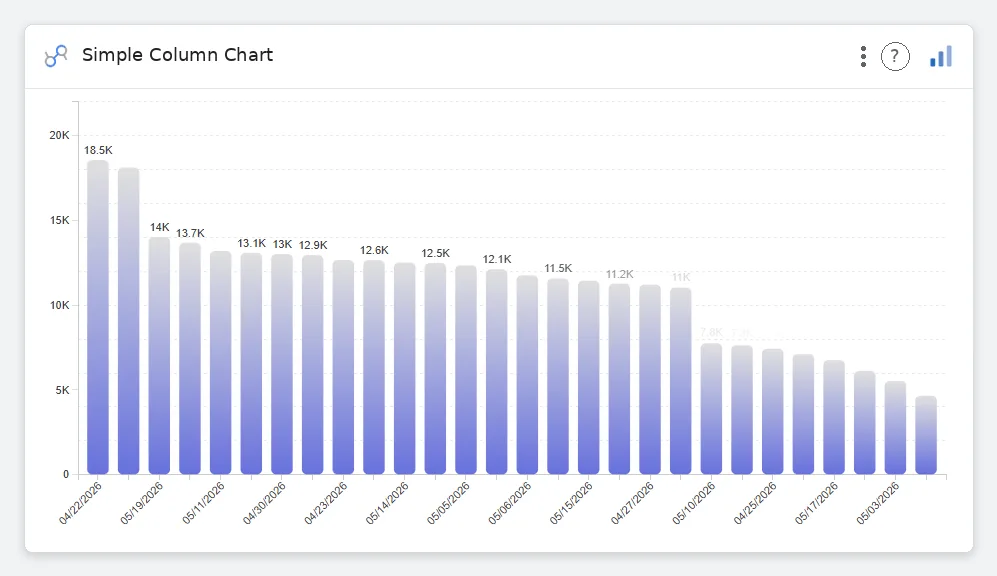Click the 05/03/2026 x-axis date label

click(x=878, y=503)
